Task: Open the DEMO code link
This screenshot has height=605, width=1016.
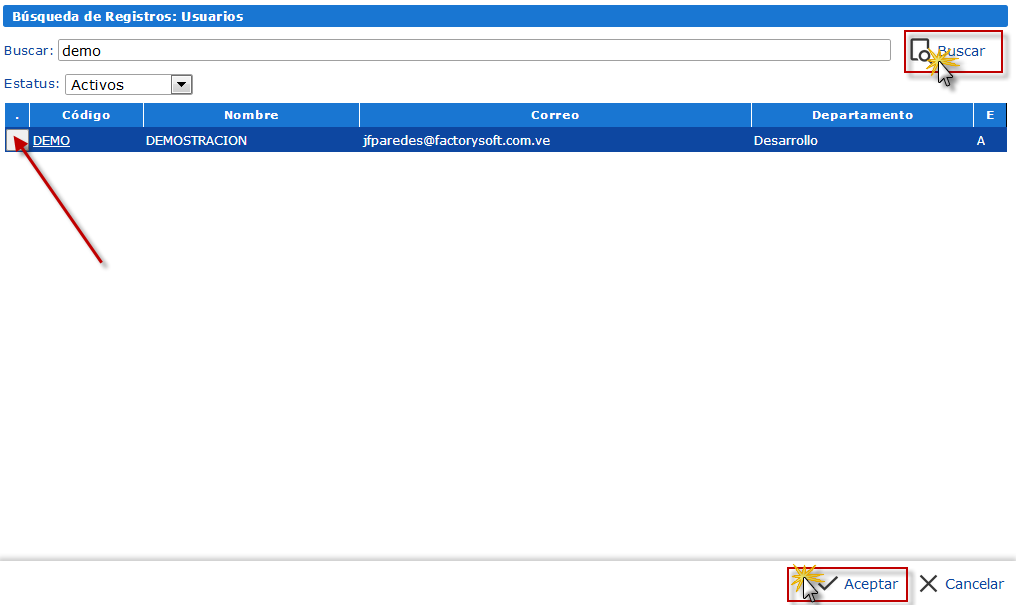Action: coord(51,141)
